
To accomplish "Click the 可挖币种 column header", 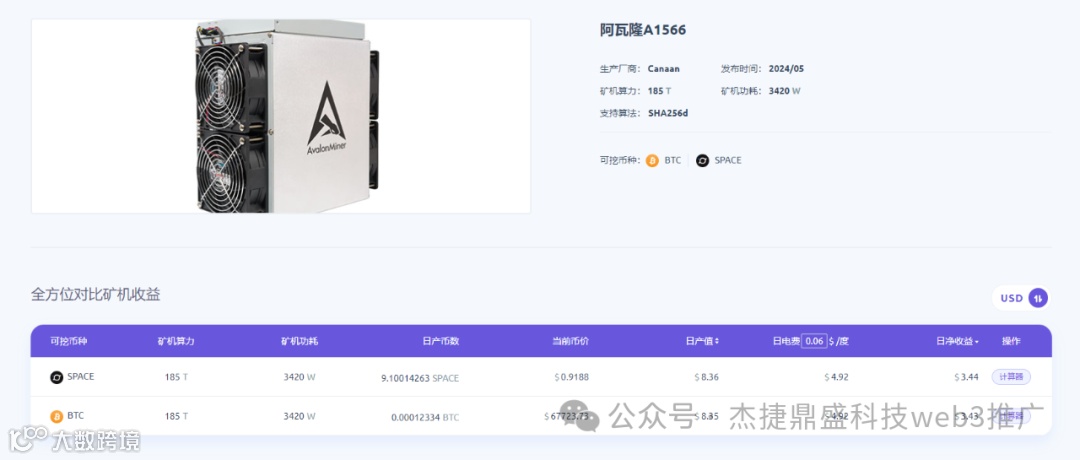I will [x=69, y=341].
